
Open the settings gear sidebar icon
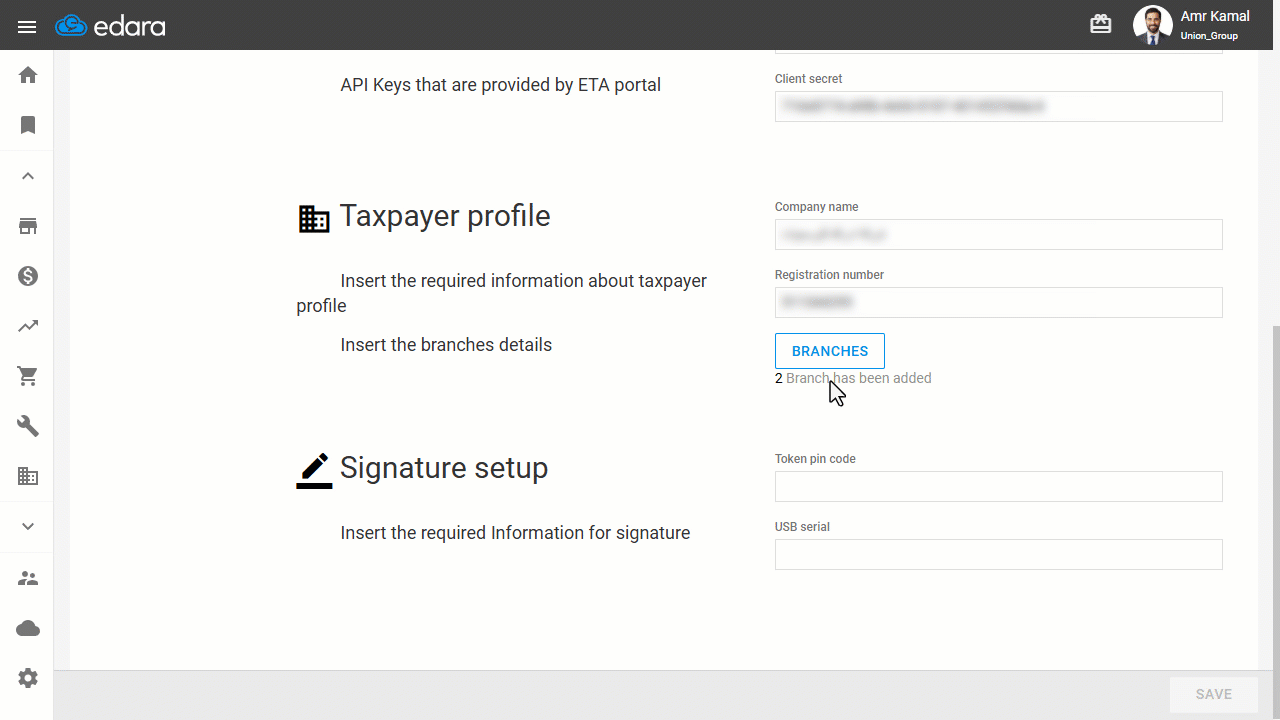point(28,678)
